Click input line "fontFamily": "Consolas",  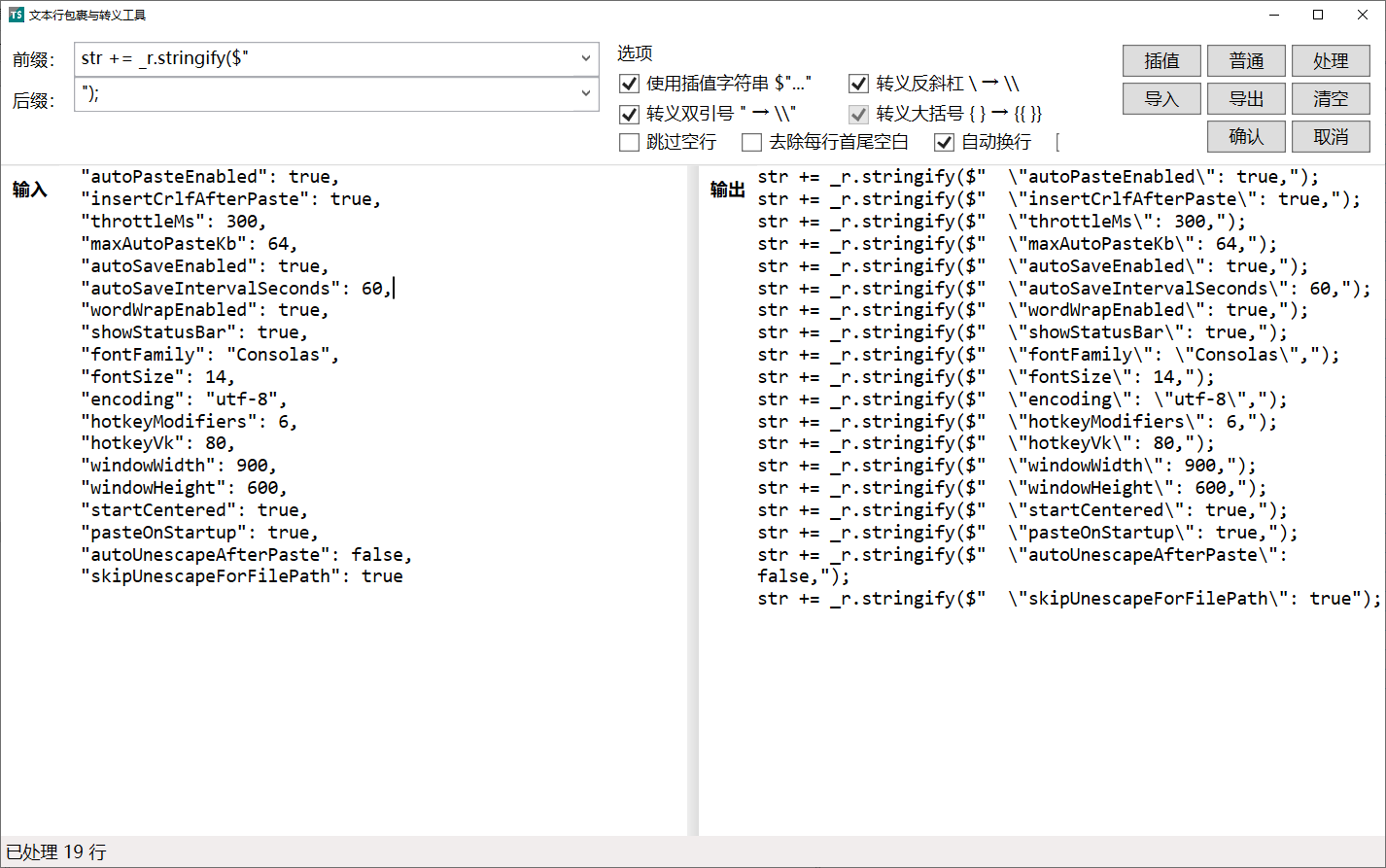pos(211,355)
